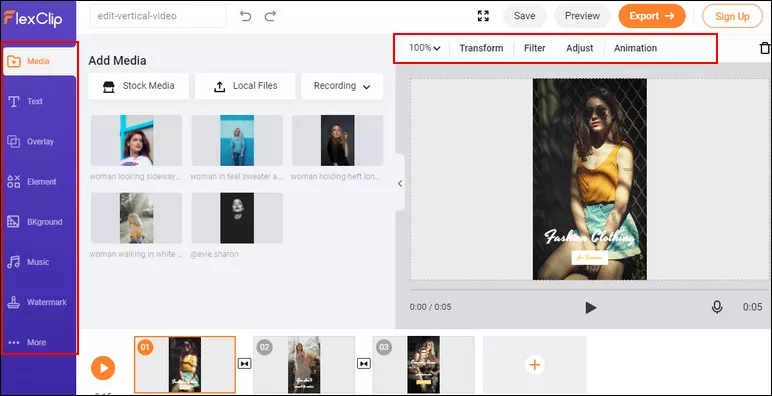Image resolution: width=772 pixels, height=396 pixels.
Task: Select the woman looking sideways thumbnail
Action: click(136, 140)
